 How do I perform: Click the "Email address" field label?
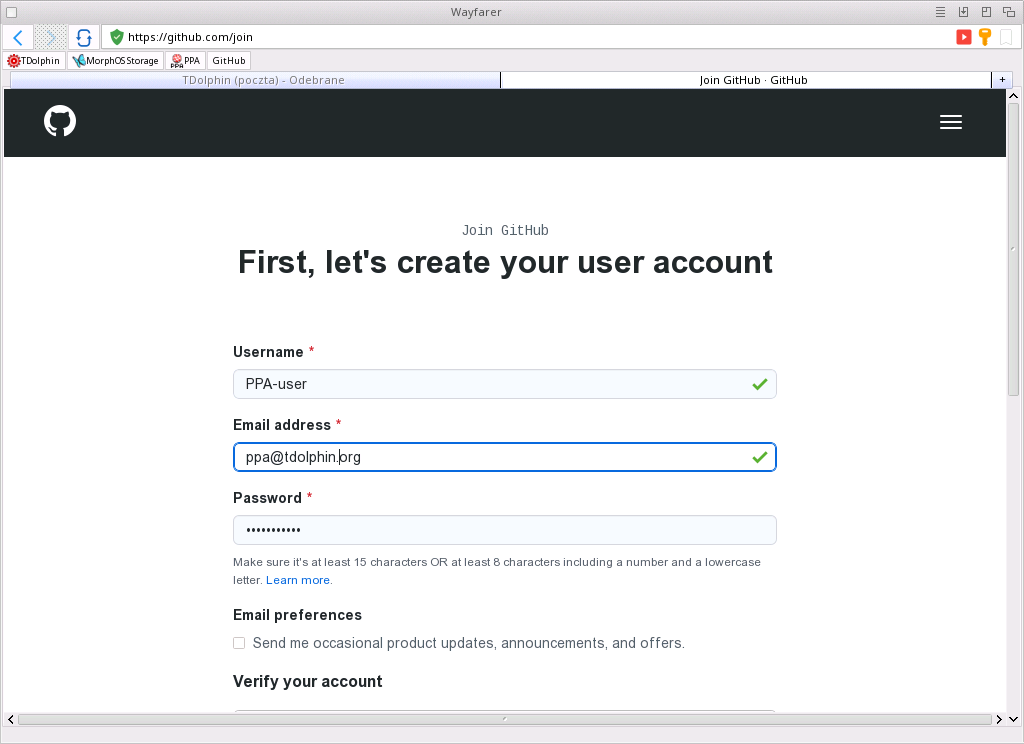pyautogui.click(x=282, y=425)
